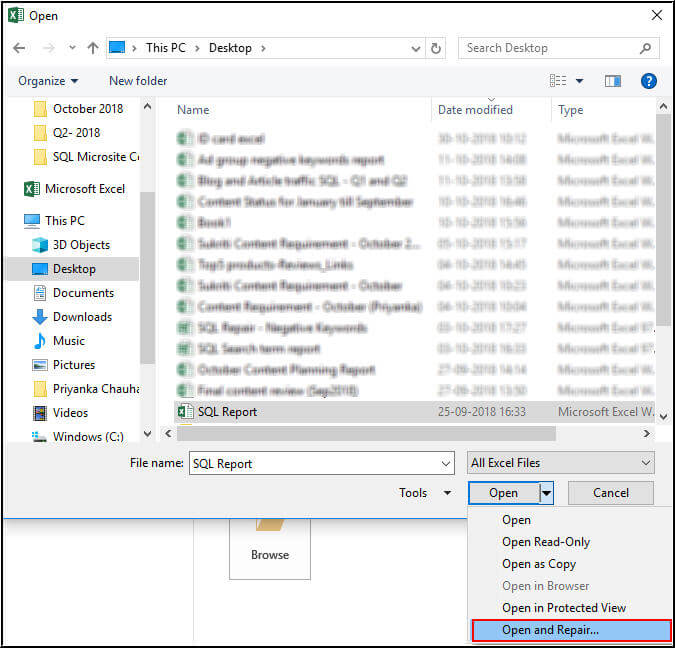This screenshot has height=648, width=675.
Task: Click the Music folder in sidebar
Action: pos(69,341)
